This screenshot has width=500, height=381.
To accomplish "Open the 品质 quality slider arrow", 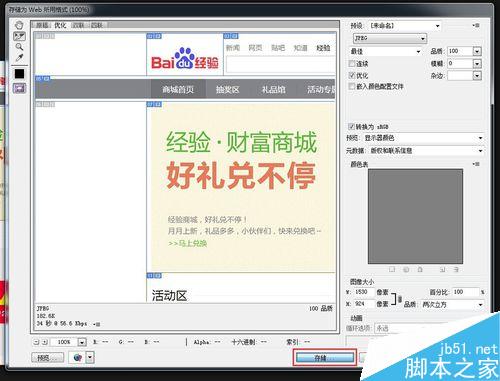I will pyautogui.click(x=477, y=51).
